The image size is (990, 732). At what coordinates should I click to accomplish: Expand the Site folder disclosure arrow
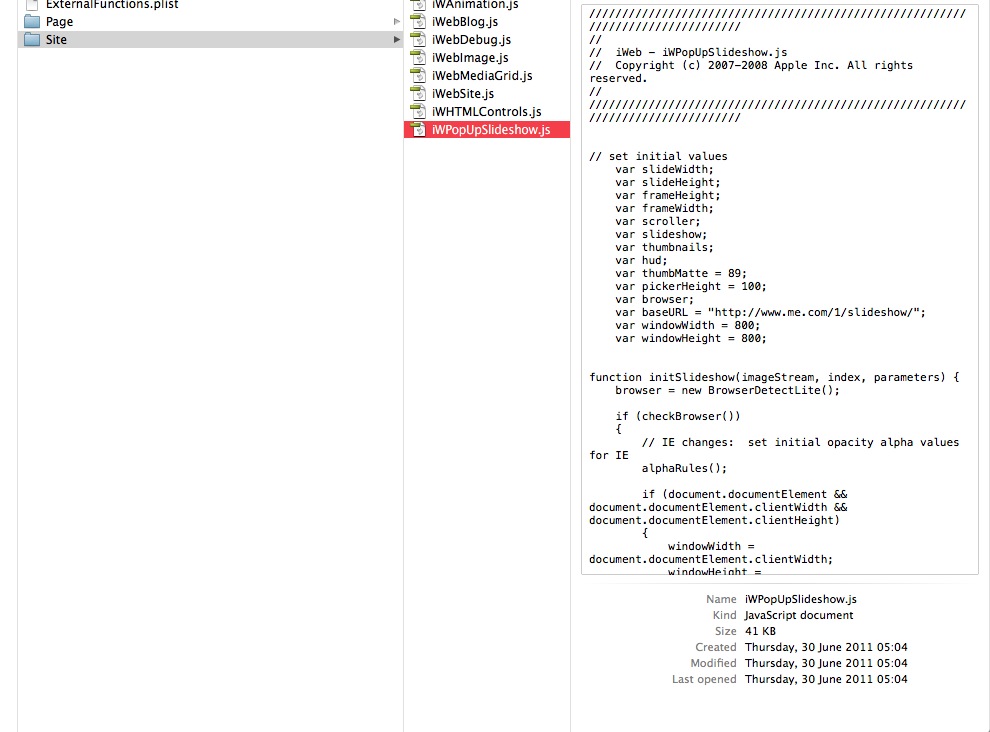[x=397, y=40]
